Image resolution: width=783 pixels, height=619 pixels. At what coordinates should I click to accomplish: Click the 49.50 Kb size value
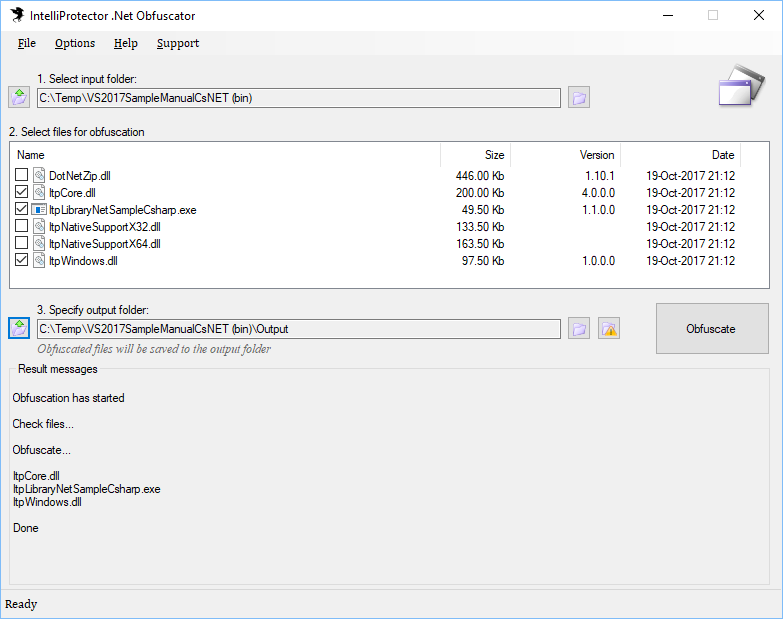click(483, 210)
